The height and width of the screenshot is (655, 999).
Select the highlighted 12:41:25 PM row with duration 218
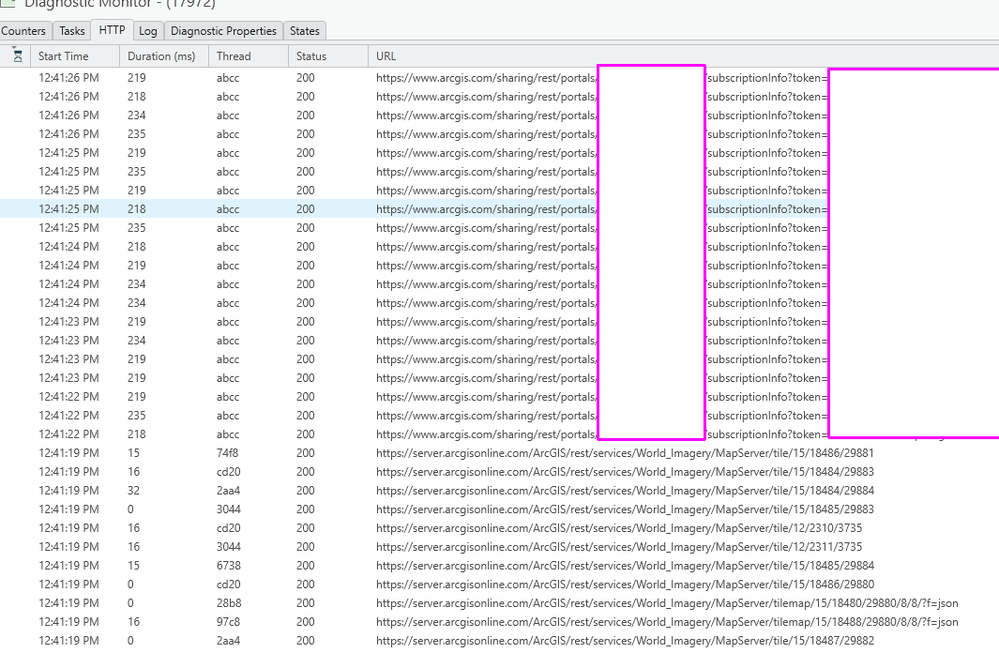[x=500, y=209]
